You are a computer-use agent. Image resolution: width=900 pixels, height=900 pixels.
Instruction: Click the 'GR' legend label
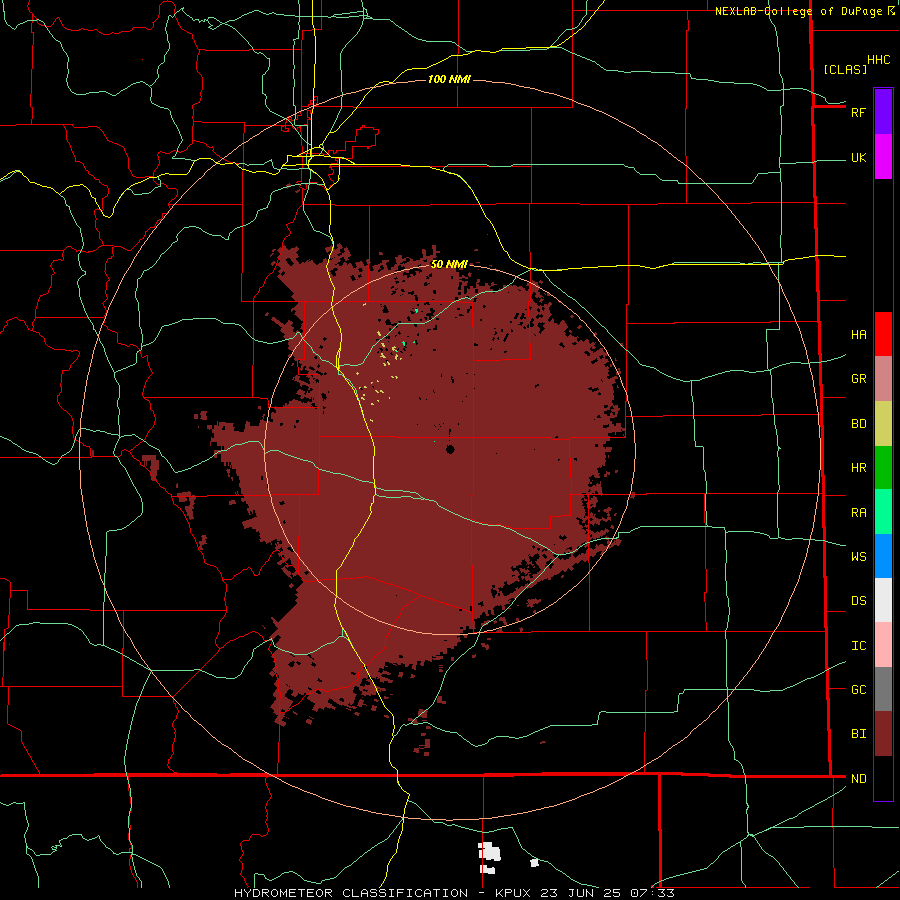(858, 379)
